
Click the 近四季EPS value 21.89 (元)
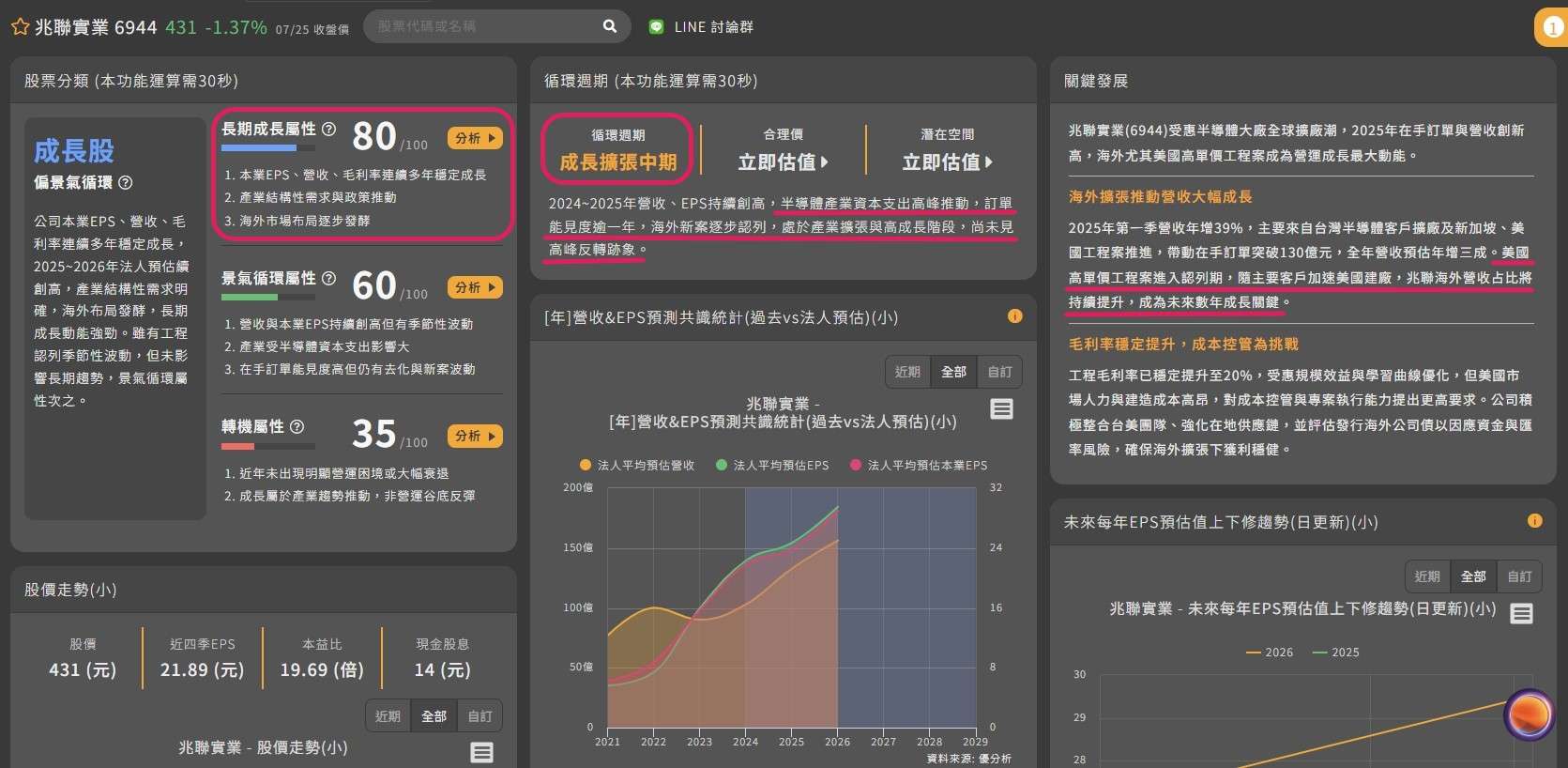202,669
